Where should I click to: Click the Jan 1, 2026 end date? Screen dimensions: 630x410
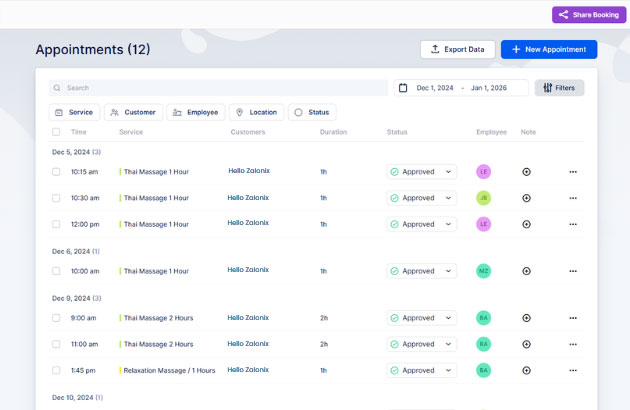click(489, 88)
